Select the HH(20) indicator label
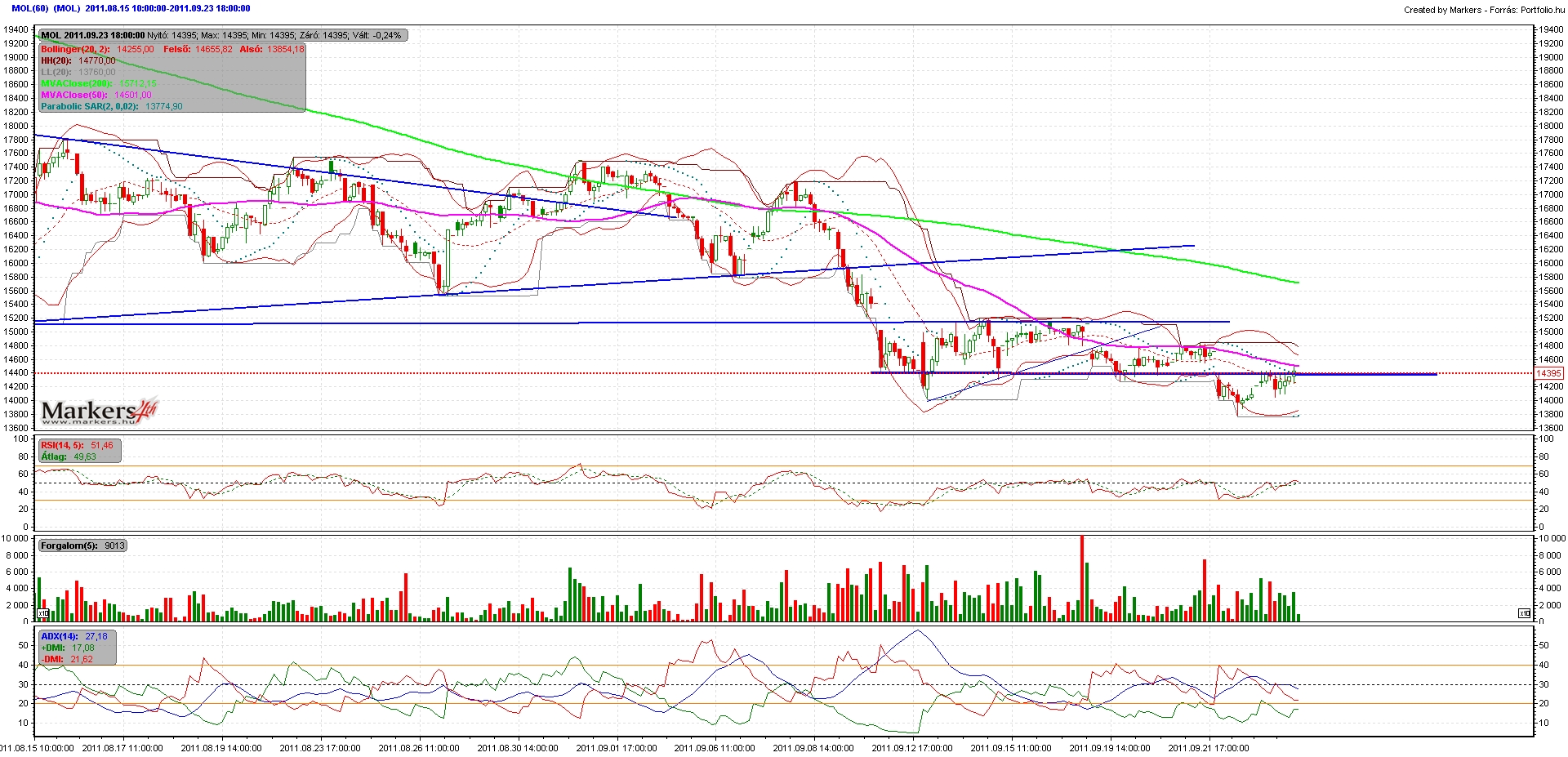Screen dimensions: 1568x757 click(x=56, y=60)
